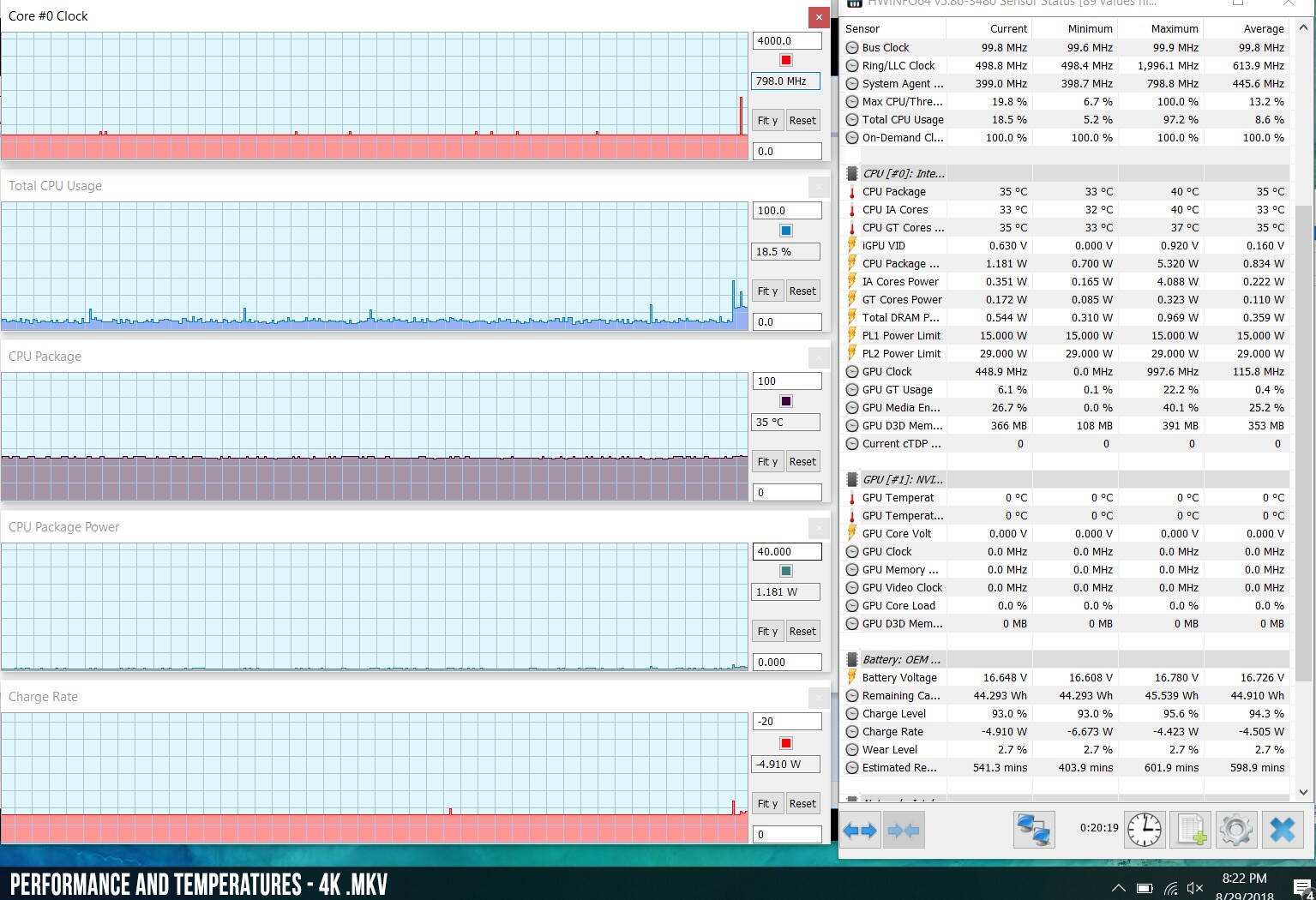This screenshot has height=900, width=1316.
Task: Open the remote network monitoring computers icon
Action: point(1033,830)
